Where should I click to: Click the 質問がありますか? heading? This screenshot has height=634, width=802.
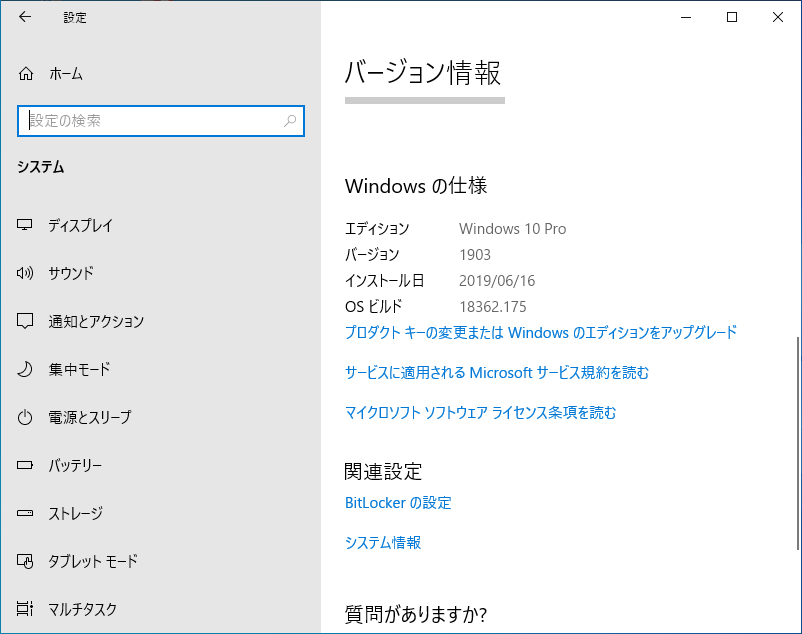(x=416, y=614)
